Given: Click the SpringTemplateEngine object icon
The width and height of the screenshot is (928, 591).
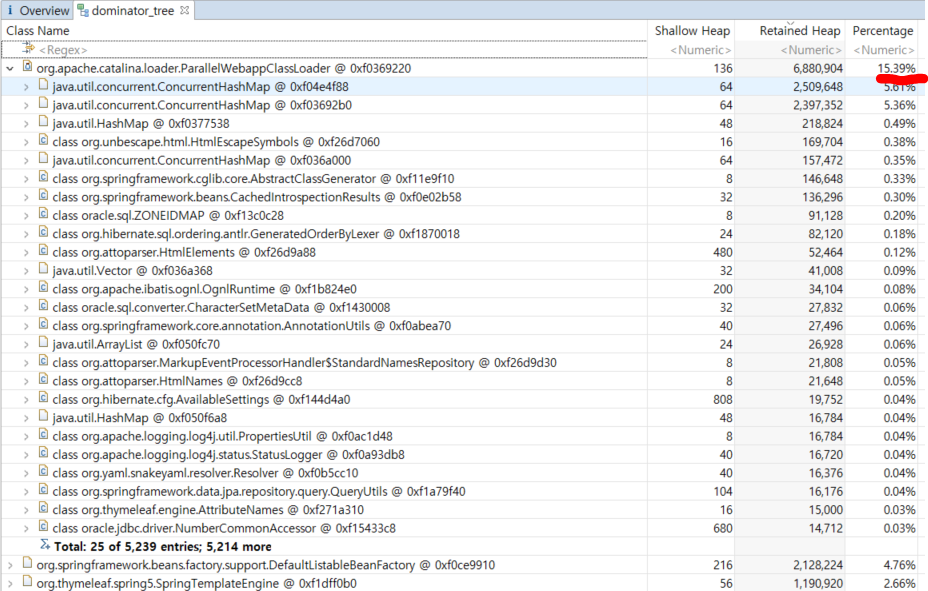Looking at the screenshot, I should click(27, 582).
